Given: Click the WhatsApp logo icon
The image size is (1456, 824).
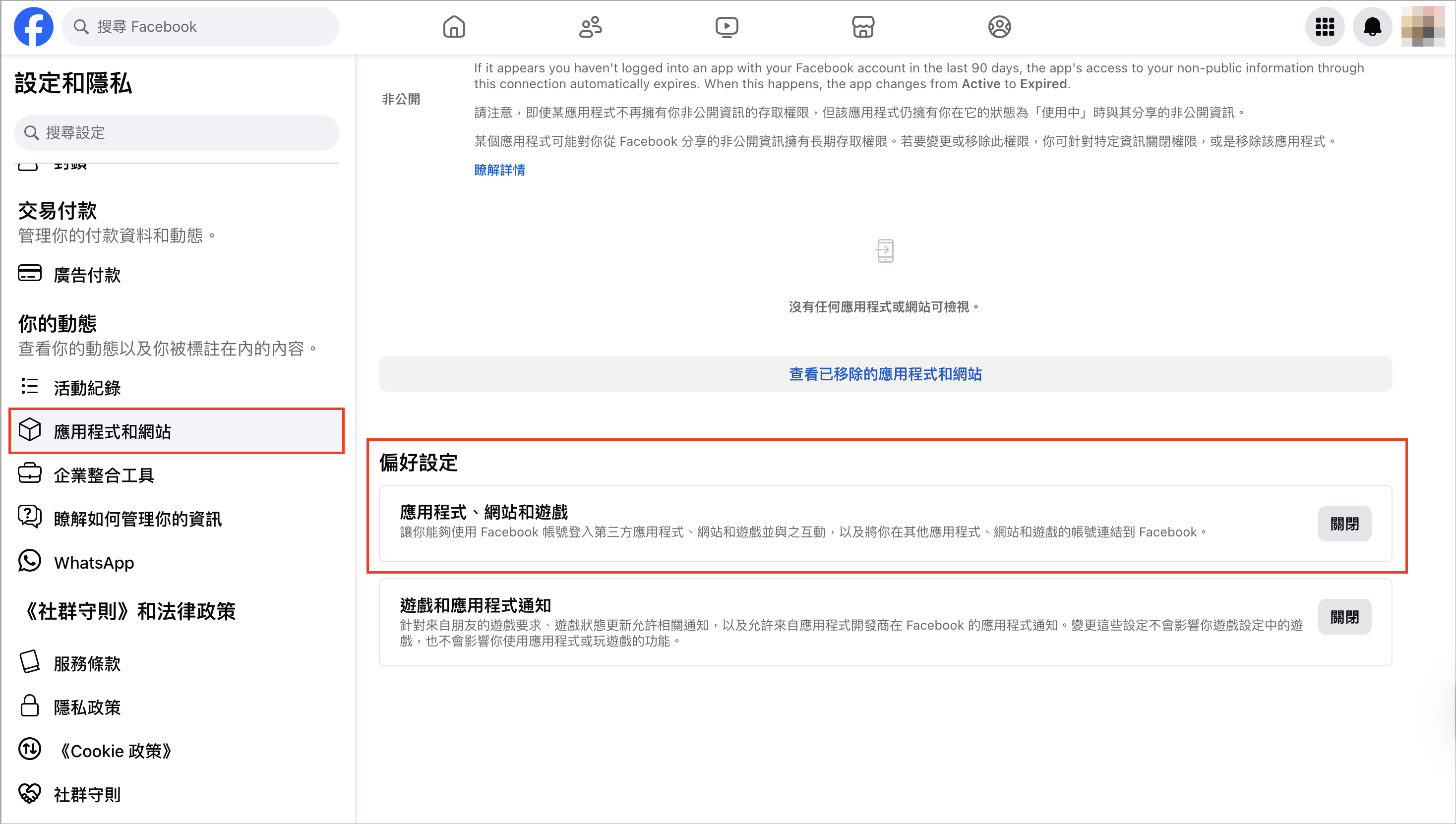Looking at the screenshot, I should click(29, 561).
